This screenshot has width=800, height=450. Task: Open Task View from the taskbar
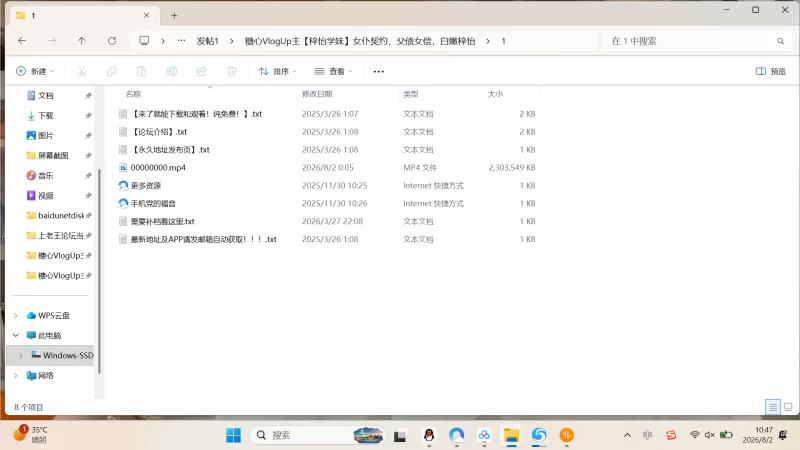(399, 436)
